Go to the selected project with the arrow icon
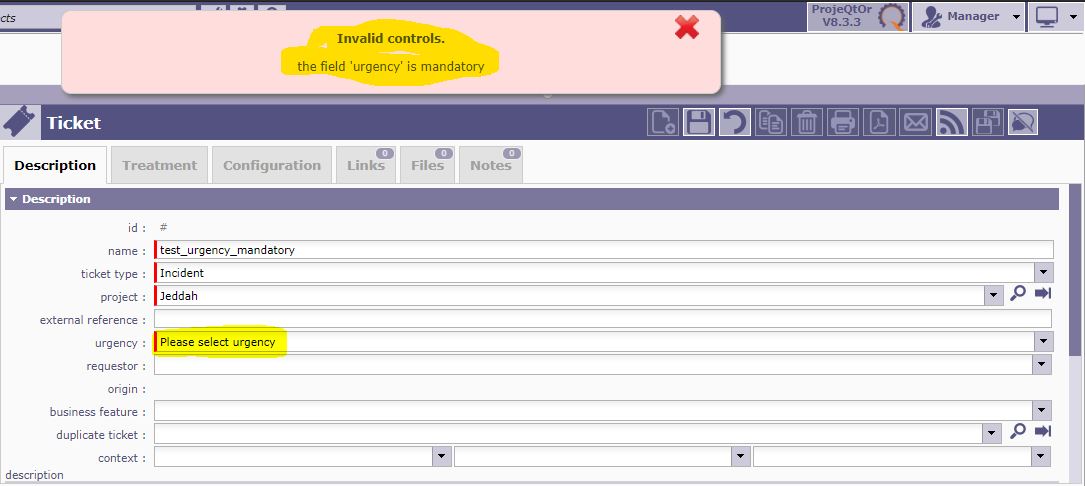 coord(1043,294)
